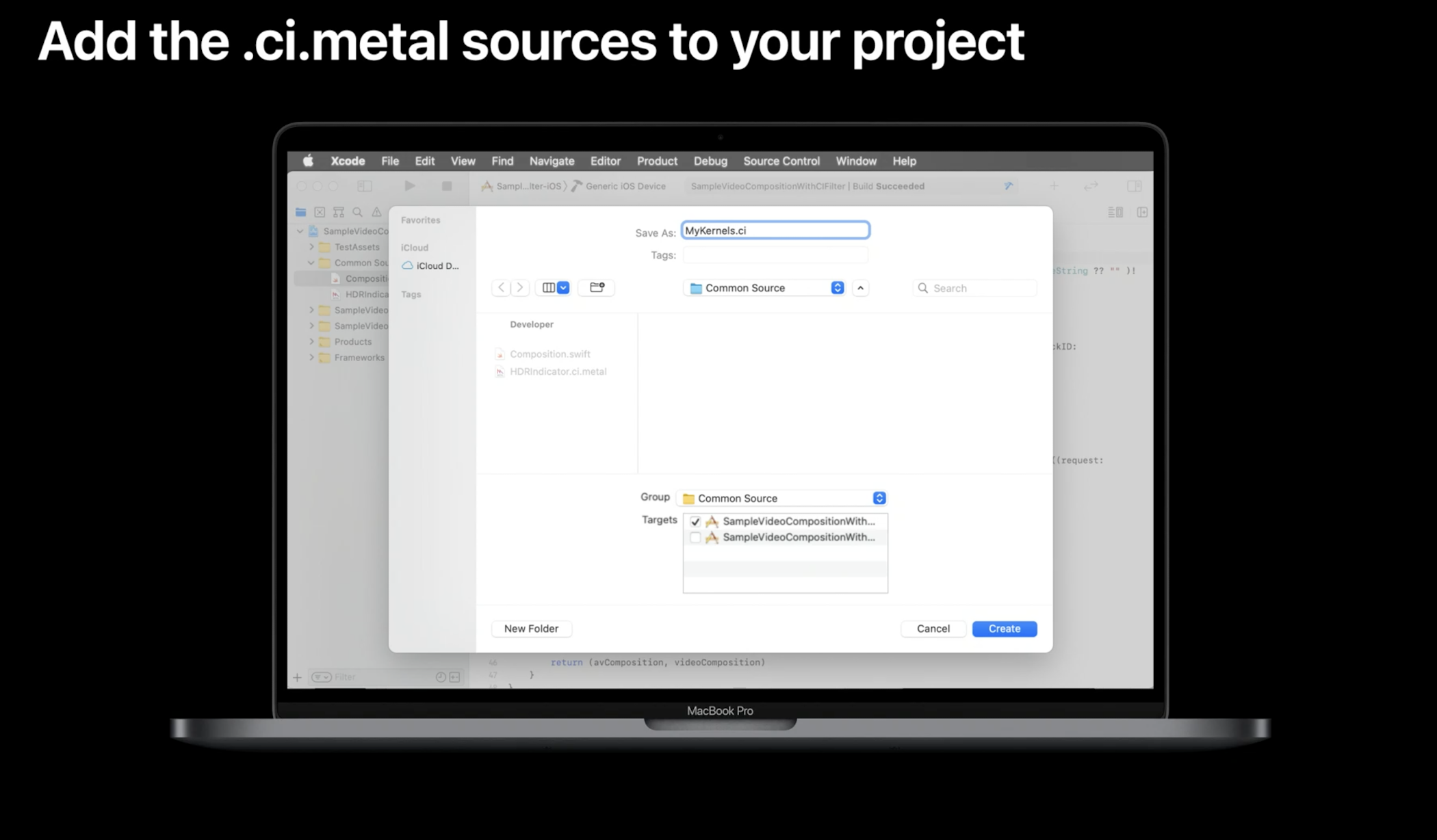
Task: Click the back arrow in save dialog
Action: (501, 288)
